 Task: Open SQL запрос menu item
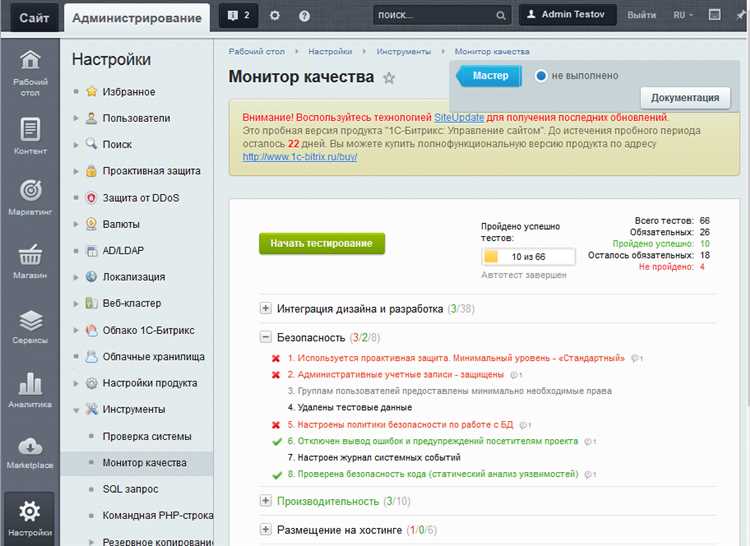(130, 489)
